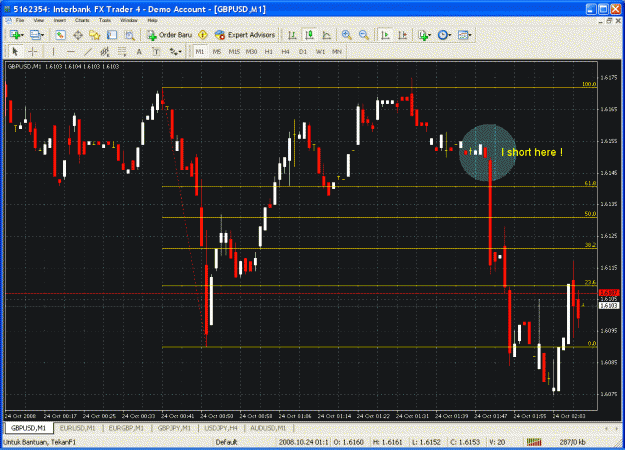Open the Strategy Tester magnifier icon
Screen dimensions: 625x450
pos(130,35)
